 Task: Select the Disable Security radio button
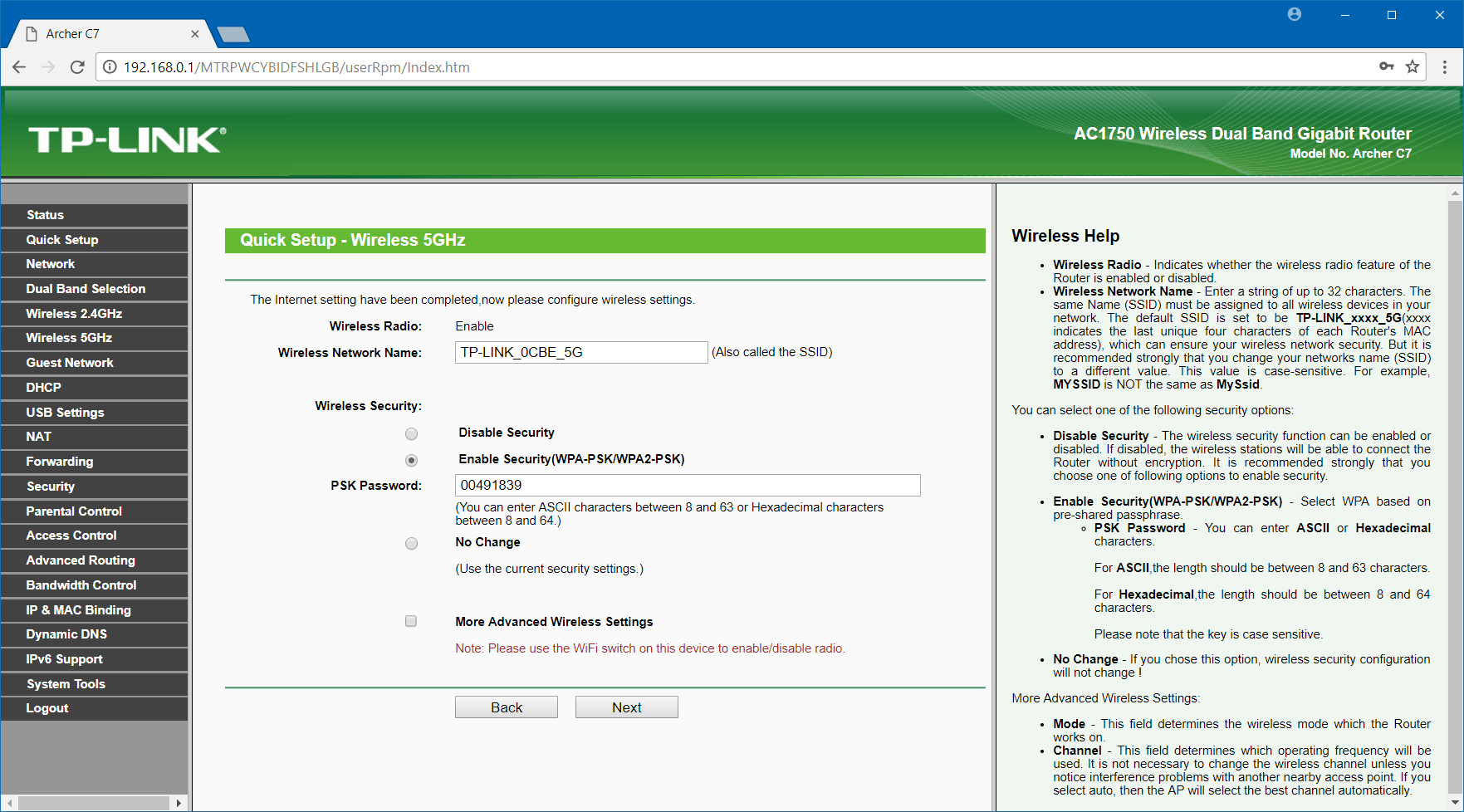411,433
